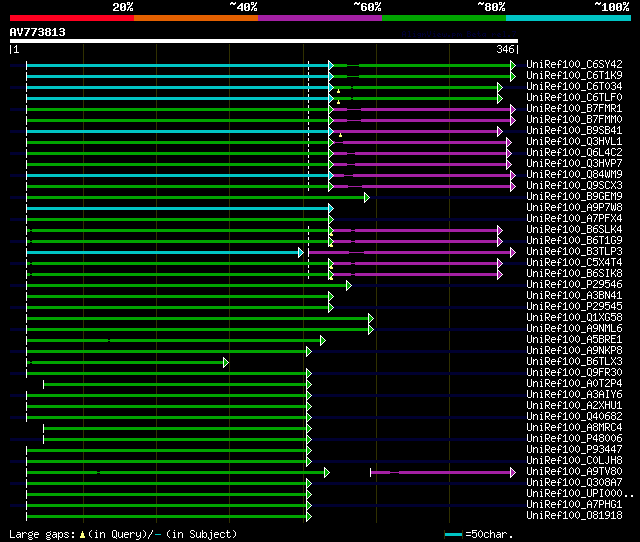Screen dimensions: 640x542
Task: Click the green arrowhead ending the A5BRE1 alignment
Action: tap(323, 340)
